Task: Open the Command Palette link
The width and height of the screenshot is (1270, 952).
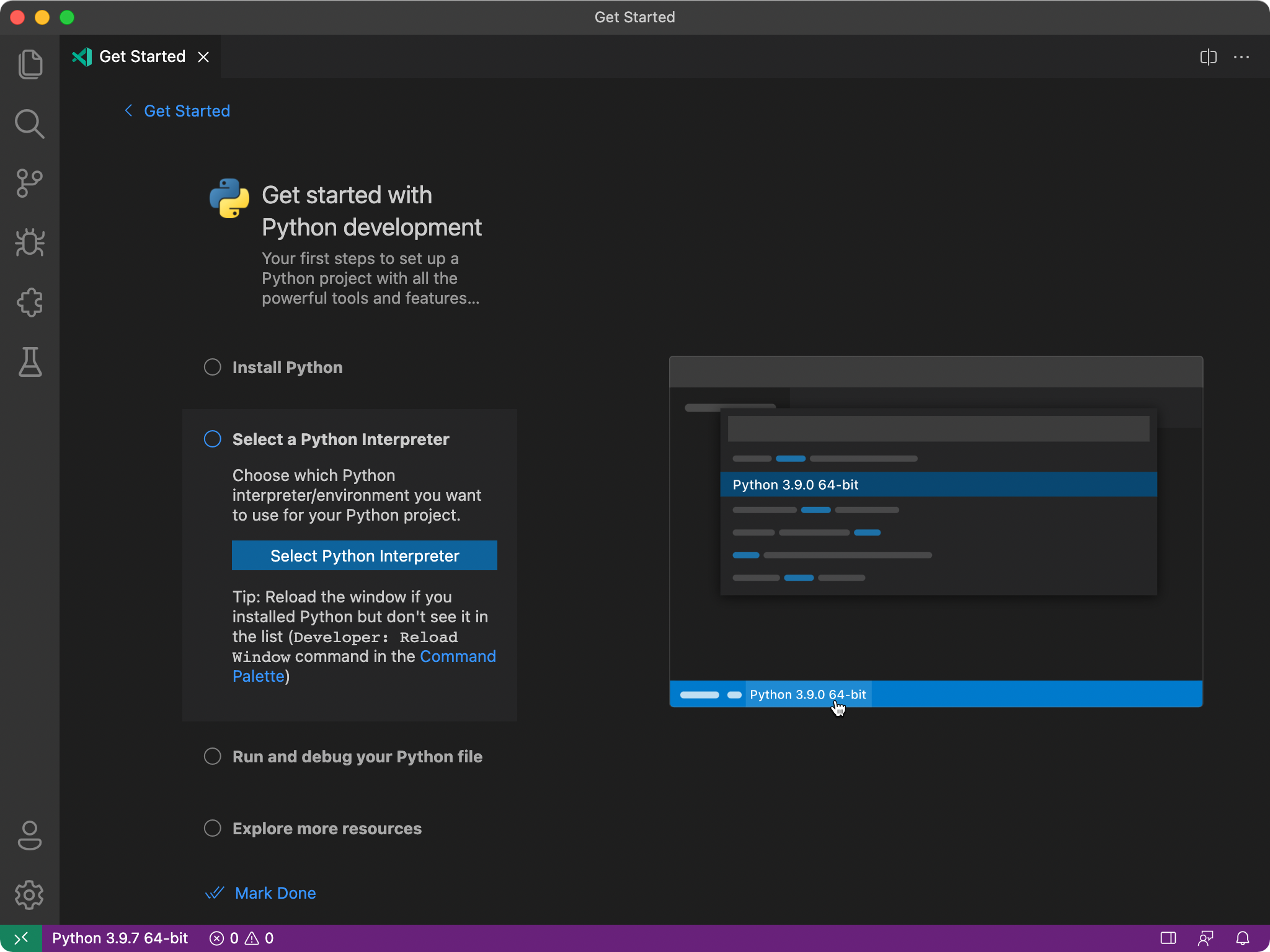Action: (458, 656)
